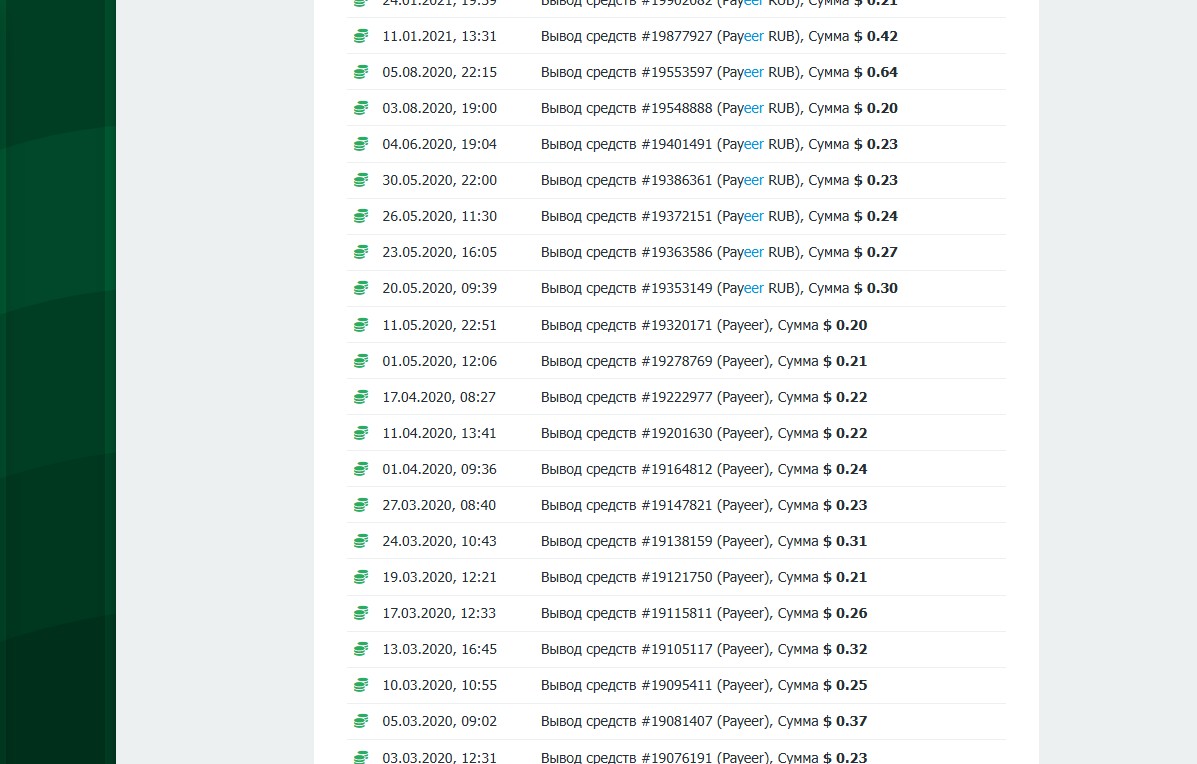Select the coin icon next to 04.06.2020, 19:04

360,144
